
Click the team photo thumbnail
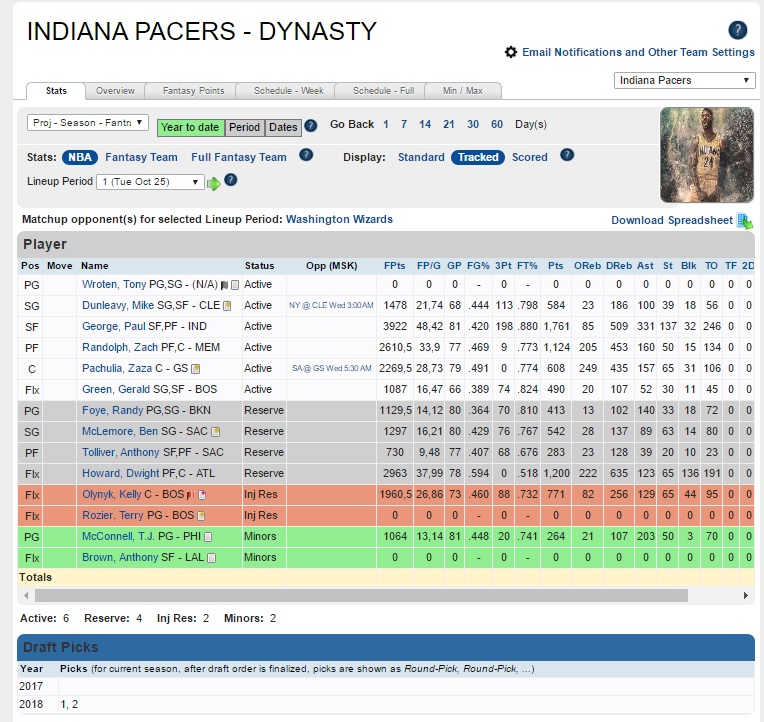pos(707,155)
